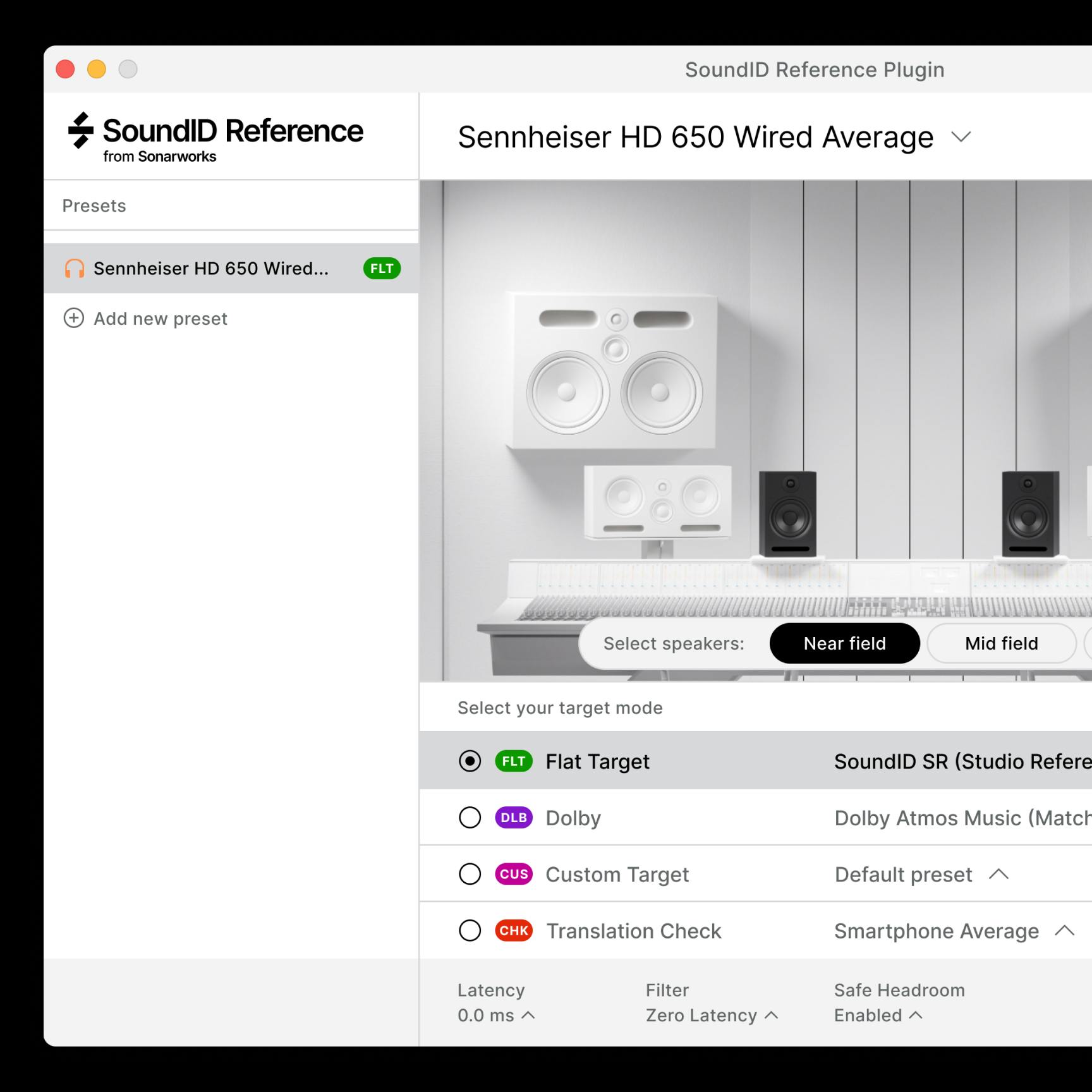Click the purple DLB badge beside Dolby
Screen dimensions: 1092x1092
(x=513, y=818)
